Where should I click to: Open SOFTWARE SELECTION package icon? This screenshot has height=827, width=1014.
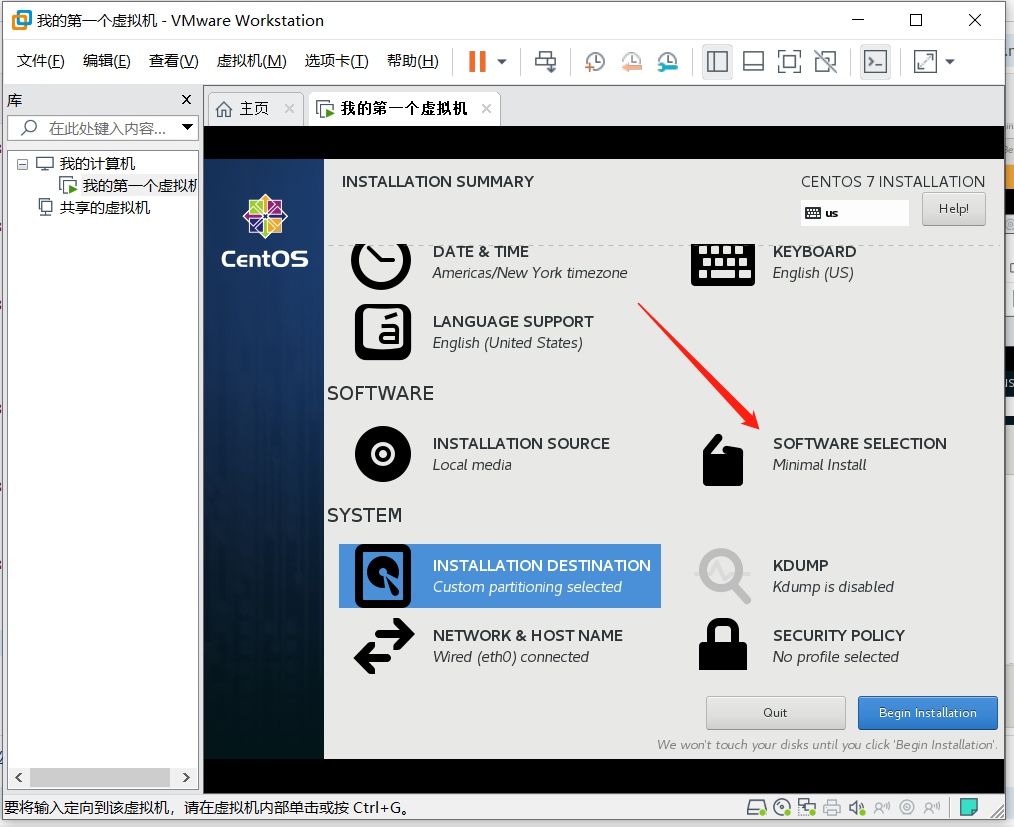coord(723,460)
